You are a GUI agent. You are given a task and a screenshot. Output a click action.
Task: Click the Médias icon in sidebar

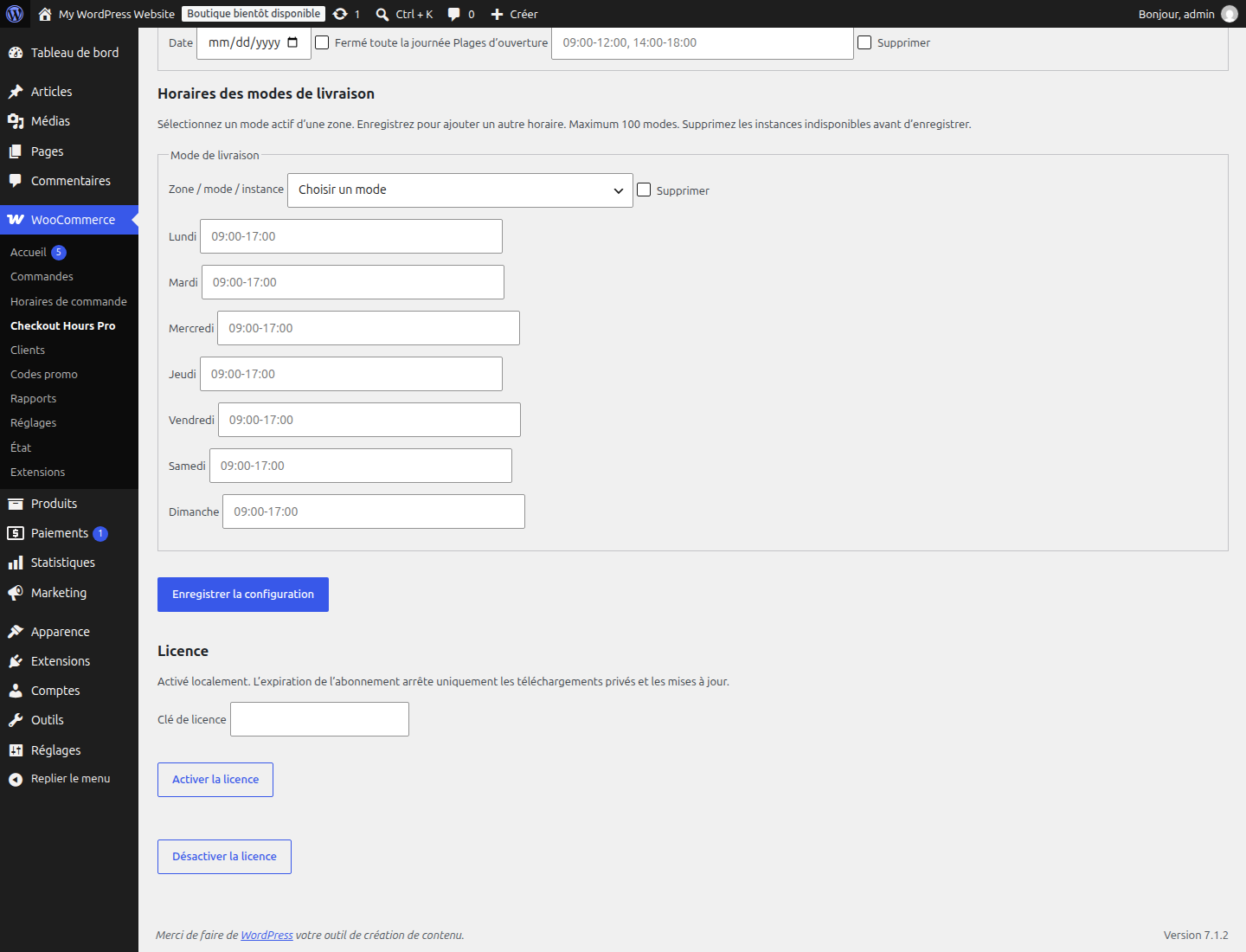pyautogui.click(x=16, y=121)
